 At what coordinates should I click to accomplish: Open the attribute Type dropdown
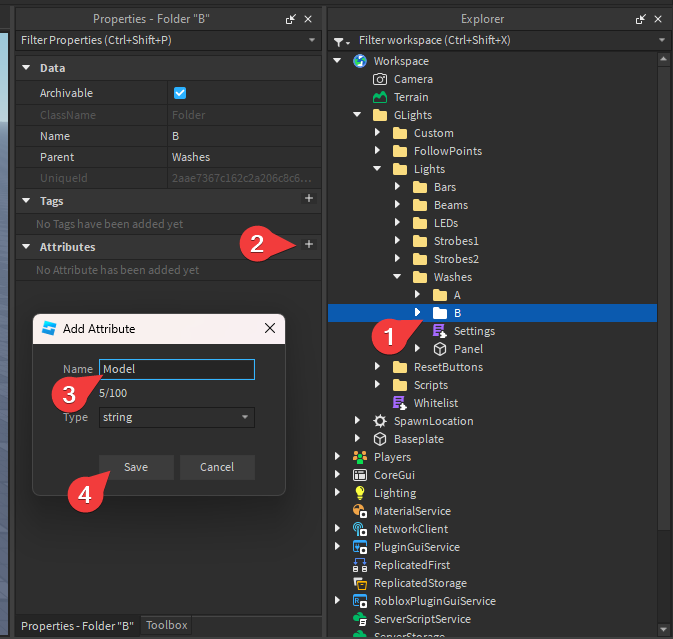coord(177,417)
